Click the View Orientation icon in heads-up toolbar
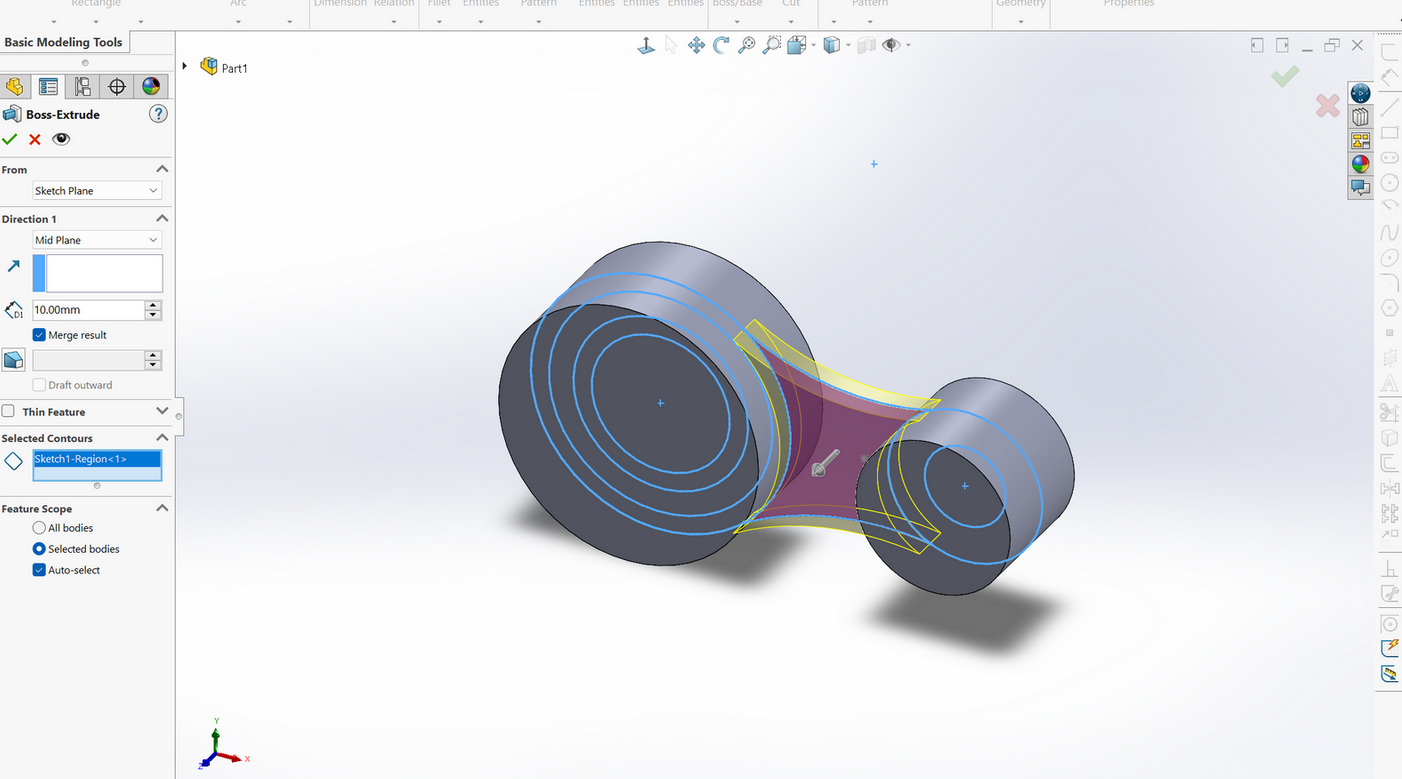 pos(647,45)
